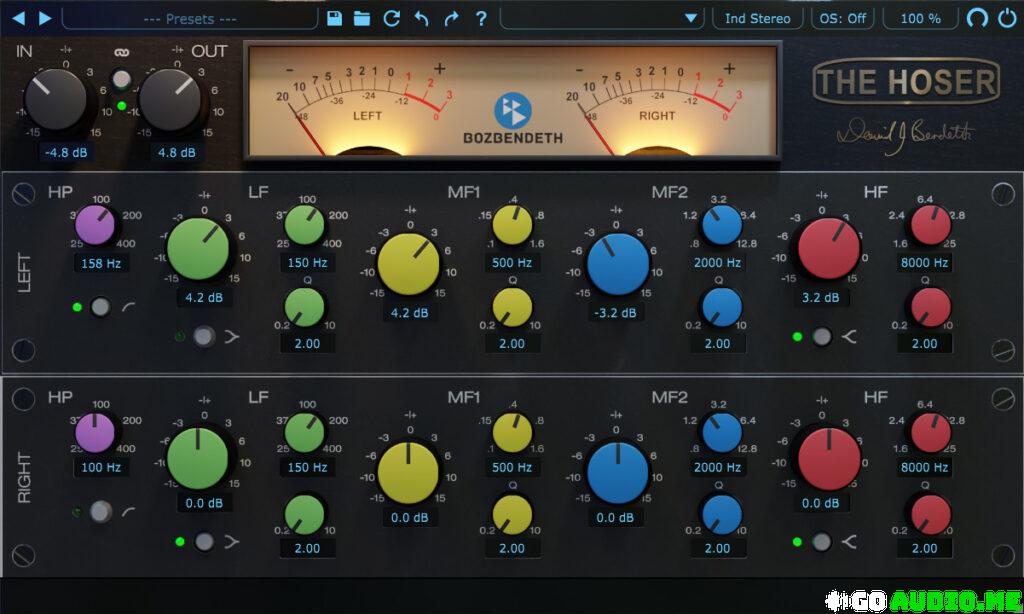Toggle the plugin power bypass button

[x=1007, y=18]
